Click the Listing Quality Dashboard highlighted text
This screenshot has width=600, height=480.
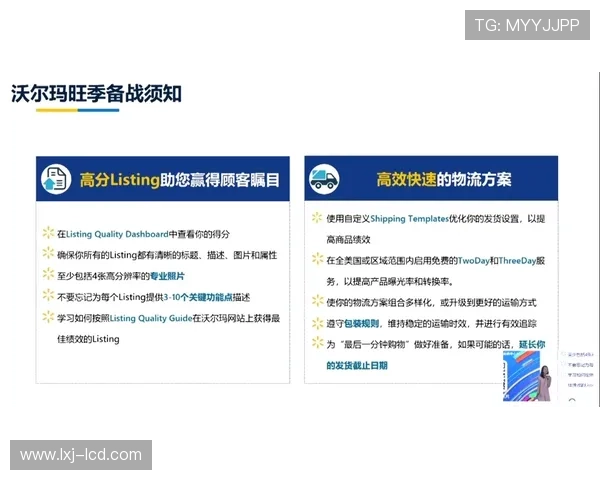(117, 234)
